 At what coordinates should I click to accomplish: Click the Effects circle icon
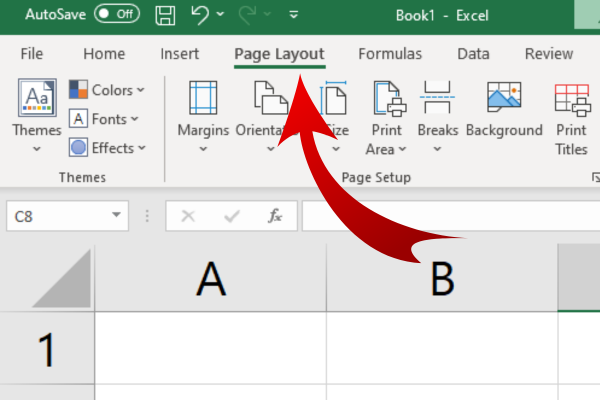[x=78, y=147]
